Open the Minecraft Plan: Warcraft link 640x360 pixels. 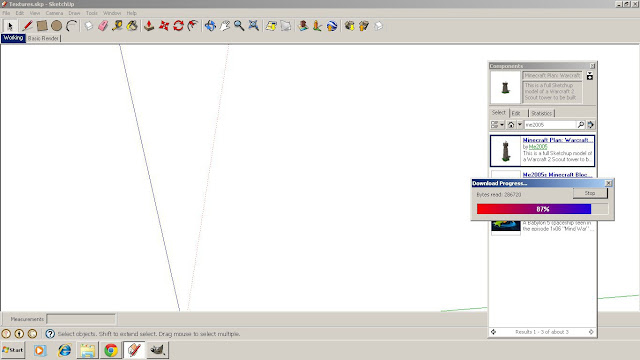pos(557,140)
